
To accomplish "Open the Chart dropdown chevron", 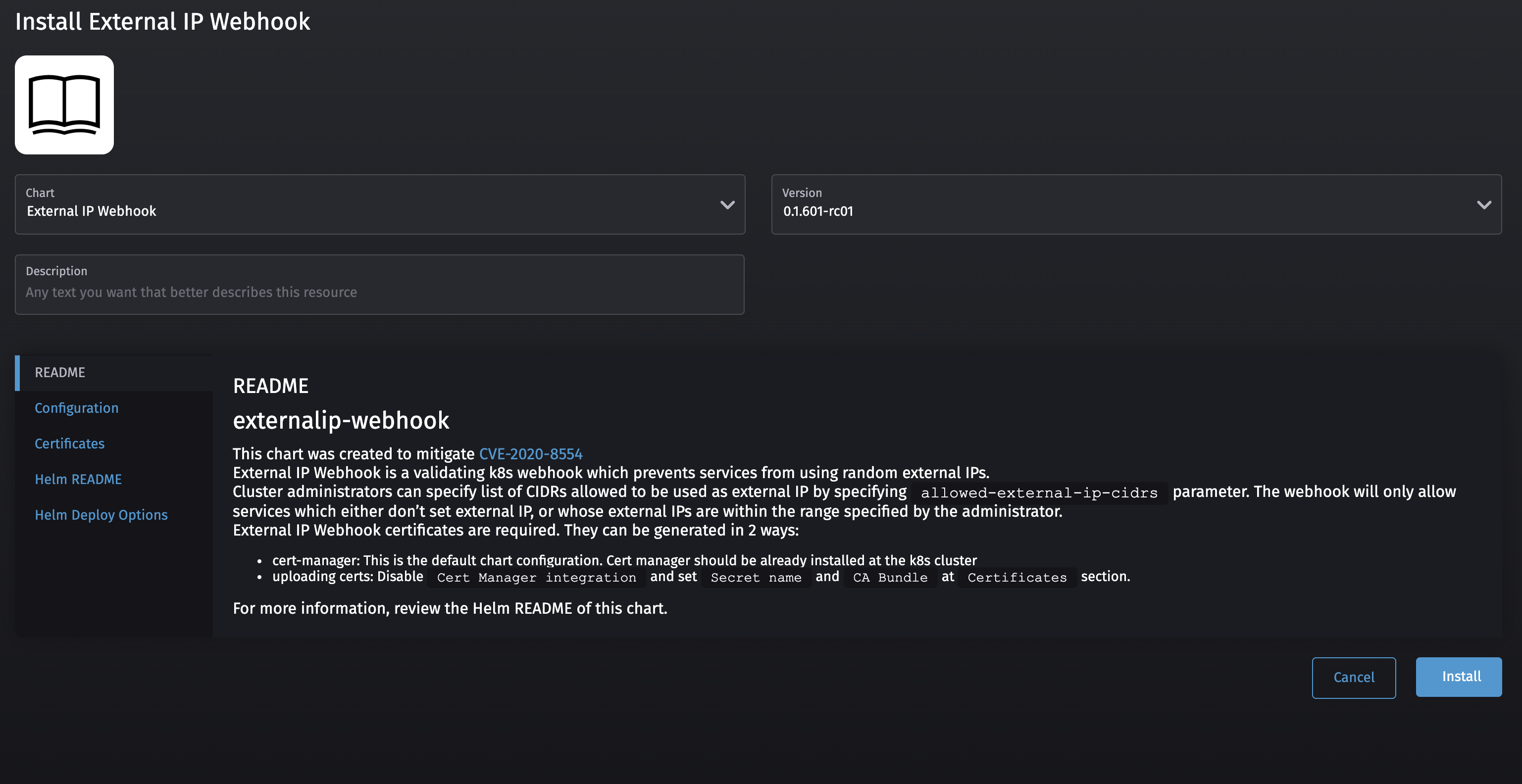I will coord(727,205).
